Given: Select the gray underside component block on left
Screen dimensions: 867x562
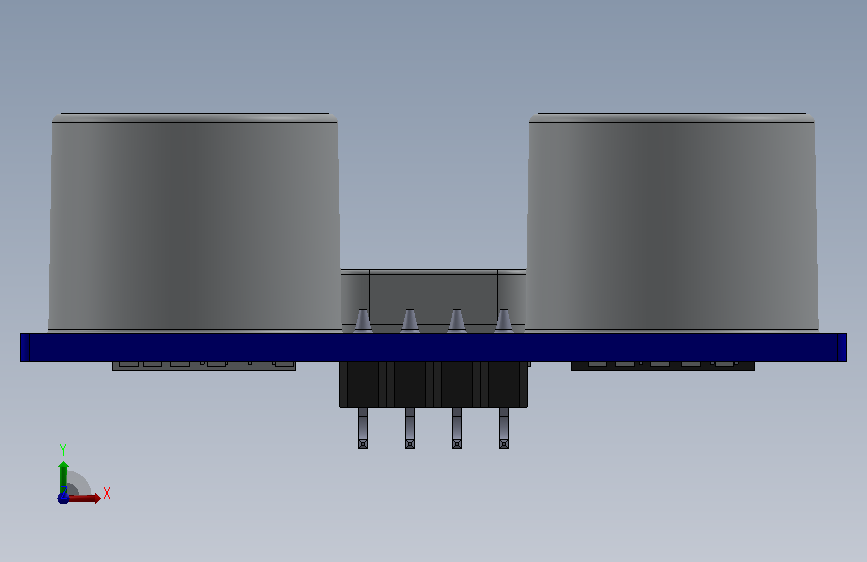Looking at the screenshot, I should click(204, 366).
